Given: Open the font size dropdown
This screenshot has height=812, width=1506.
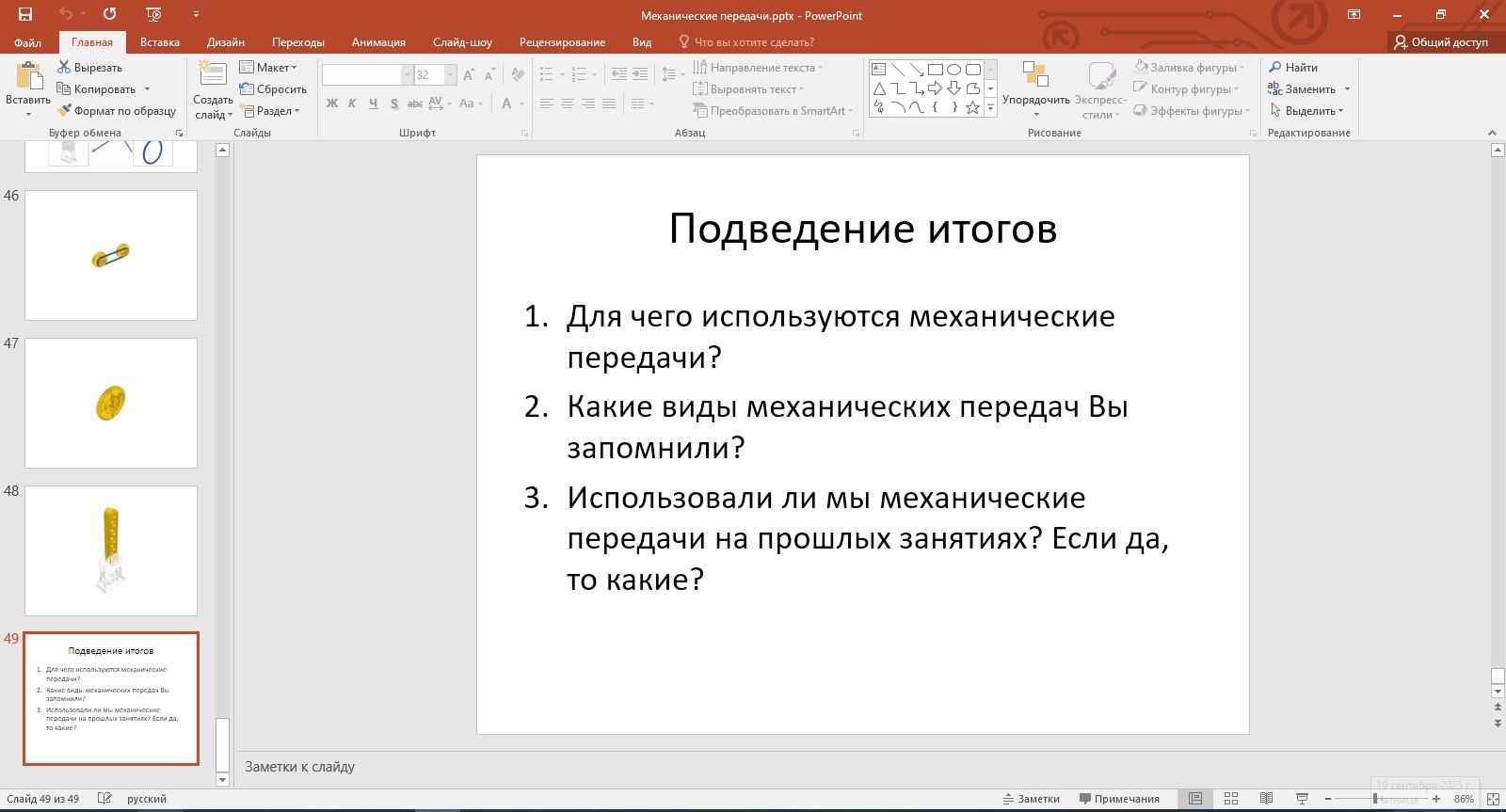Looking at the screenshot, I should tap(450, 75).
